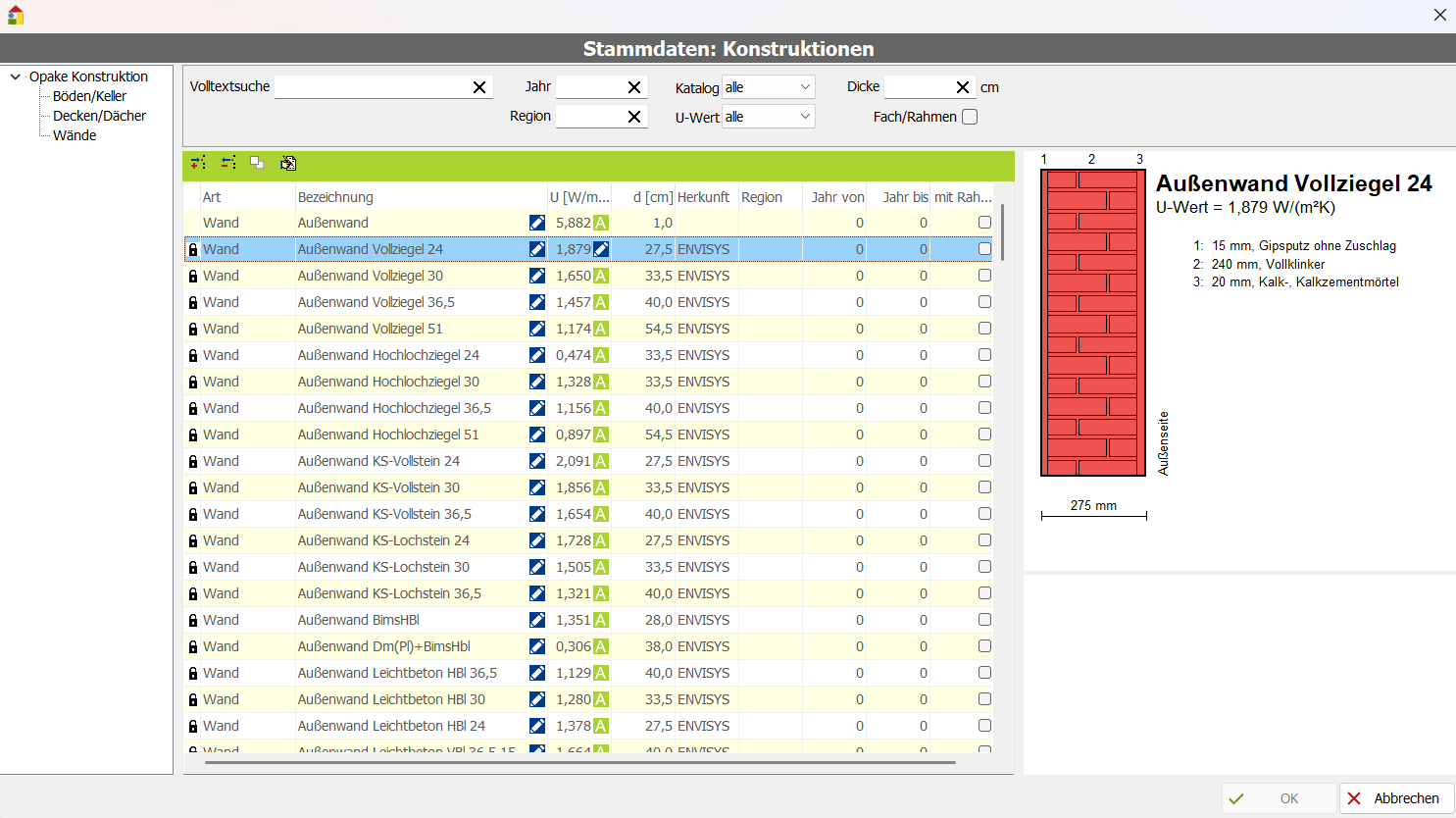Click the green A badge for Außenwand BimsHBl
This screenshot has width=1456, height=818.
tap(600, 620)
